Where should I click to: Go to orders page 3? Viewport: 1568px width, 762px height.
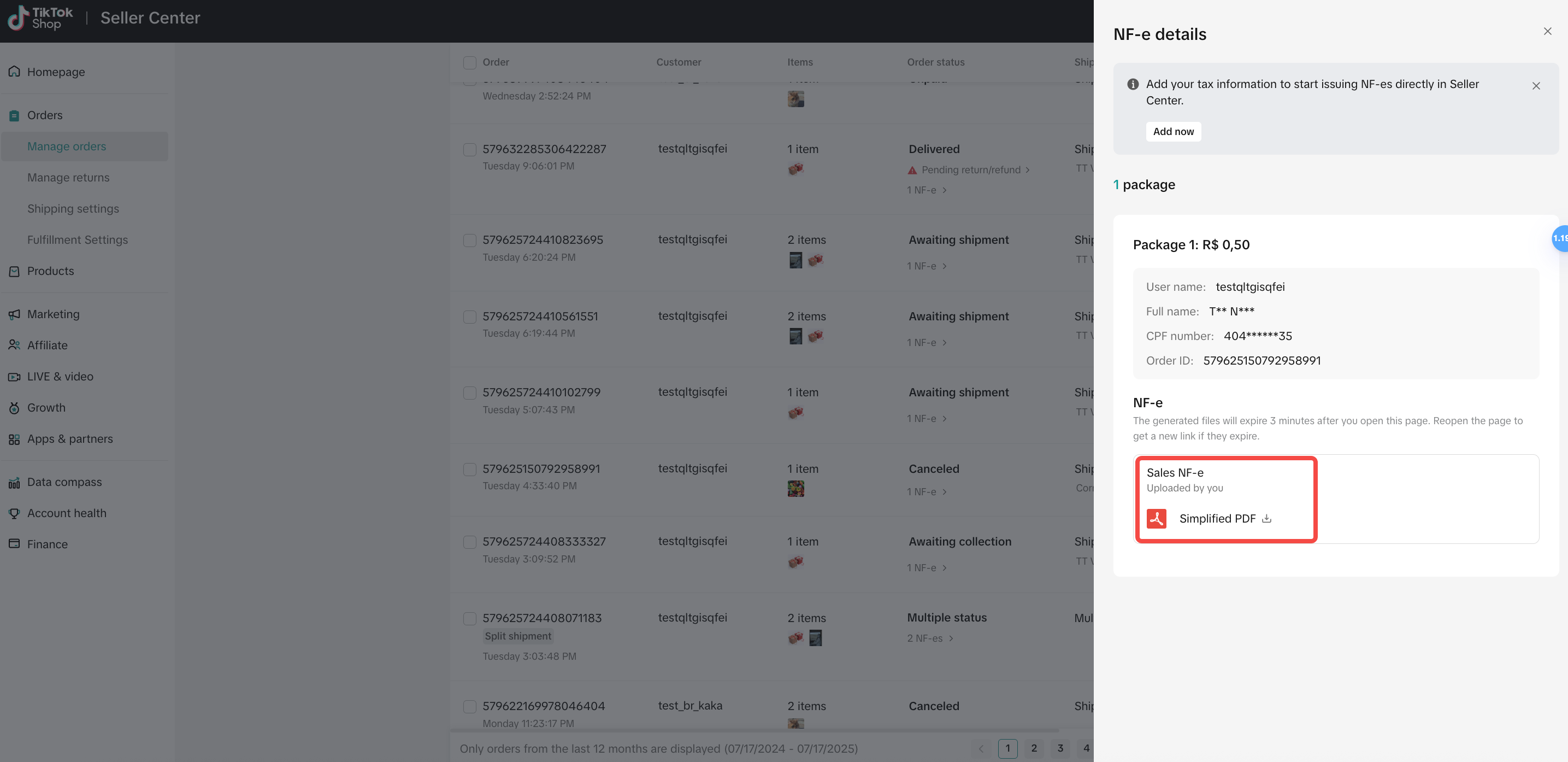(1060, 748)
